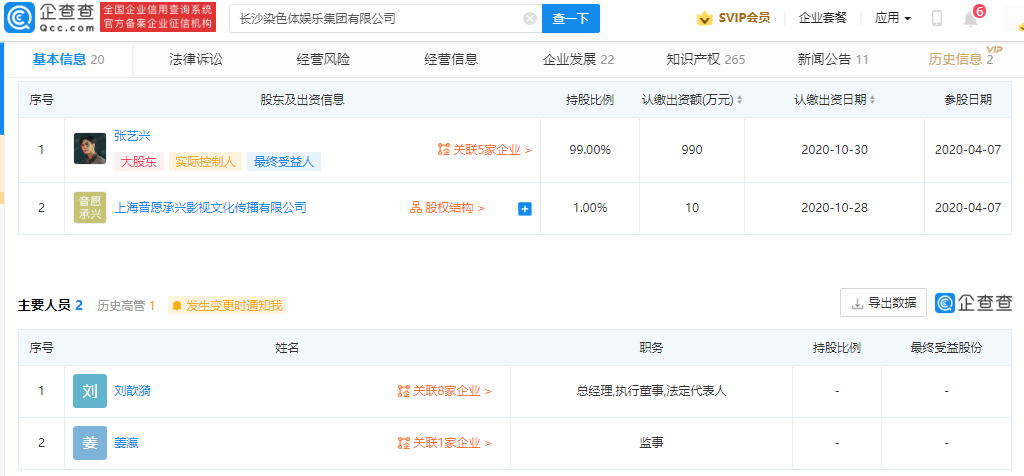Open shareholder 张艺兴 name link
This screenshot has width=1024, height=476.
click(133, 136)
